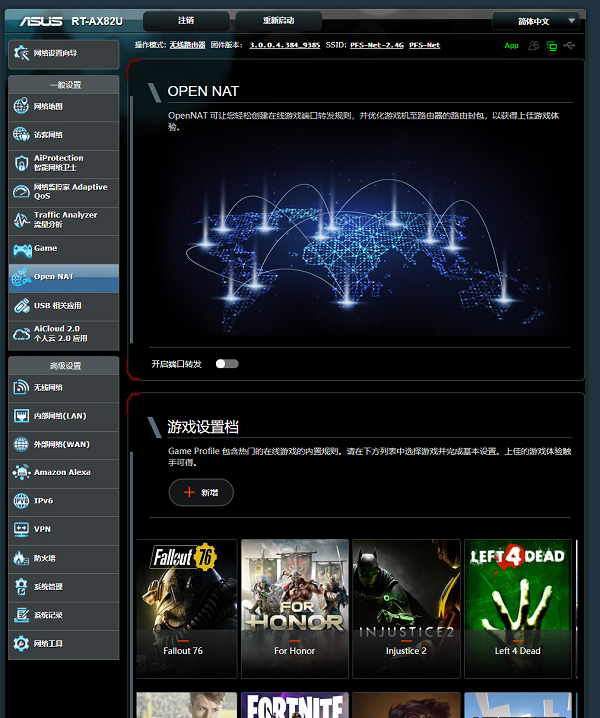Screen dimensions: 600x718
Task: Open firmware version 3.0.0.4.384_9385 link
Action: tap(284, 45)
